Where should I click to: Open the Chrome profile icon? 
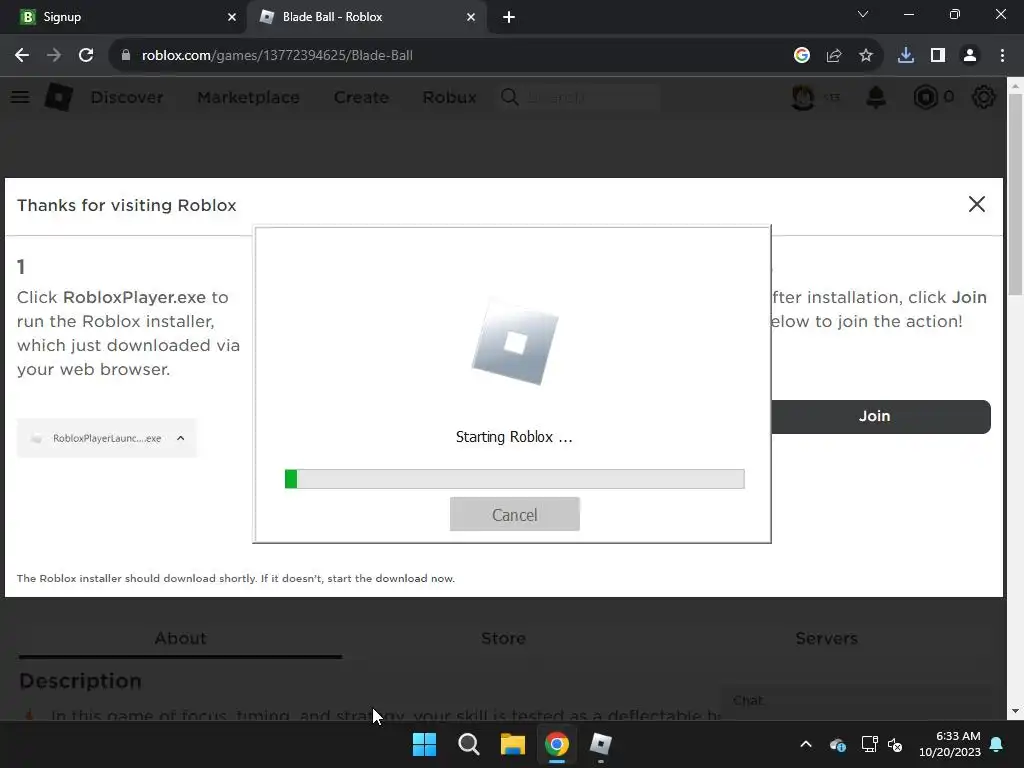pyautogui.click(x=970, y=56)
